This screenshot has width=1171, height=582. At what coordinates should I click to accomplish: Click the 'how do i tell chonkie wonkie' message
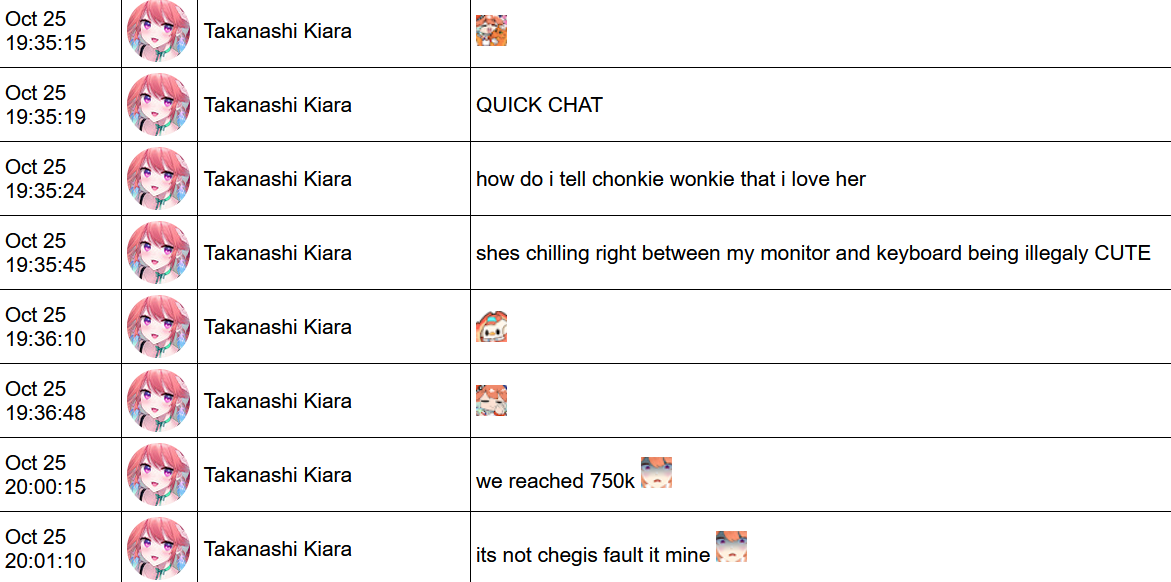click(671, 179)
